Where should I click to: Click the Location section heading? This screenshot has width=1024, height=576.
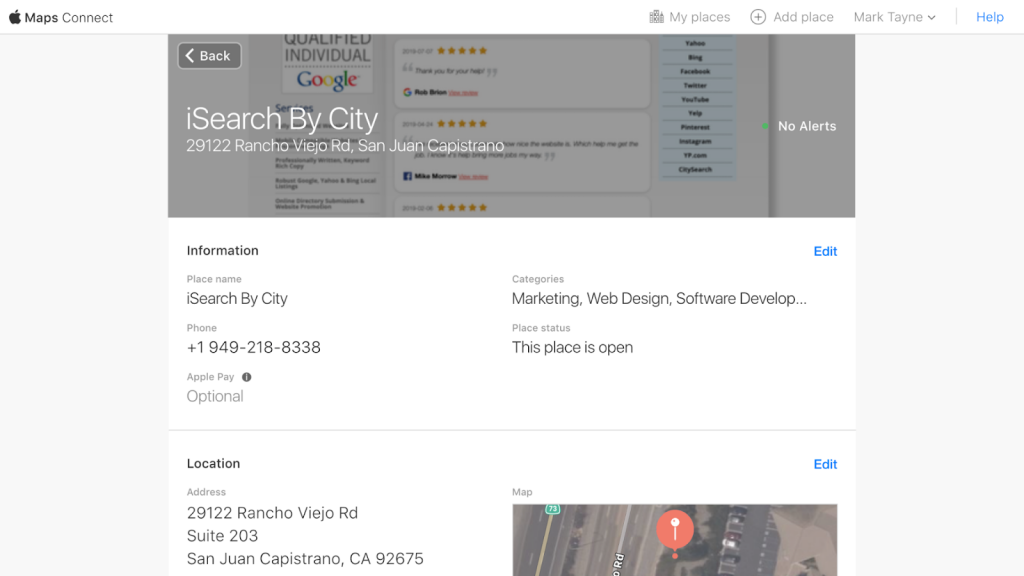(214, 464)
